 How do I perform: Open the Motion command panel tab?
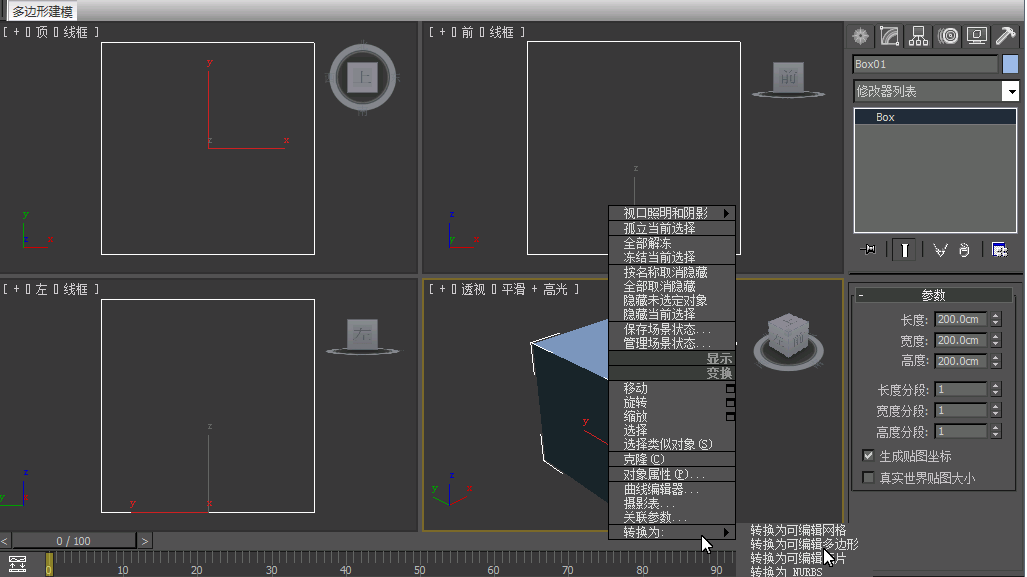[948, 36]
